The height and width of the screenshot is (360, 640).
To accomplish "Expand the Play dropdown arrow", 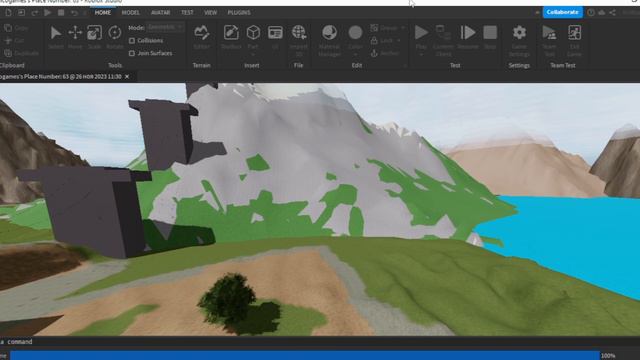I will click(421, 54).
